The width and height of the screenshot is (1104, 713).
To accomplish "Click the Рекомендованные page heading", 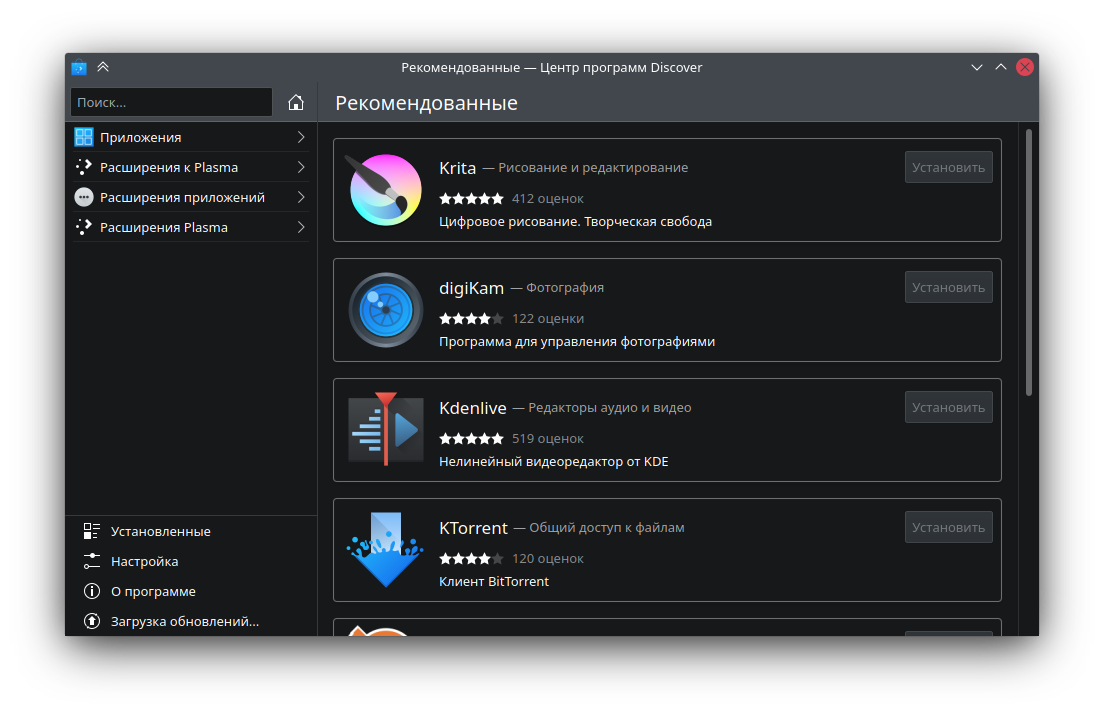I will tap(426, 103).
